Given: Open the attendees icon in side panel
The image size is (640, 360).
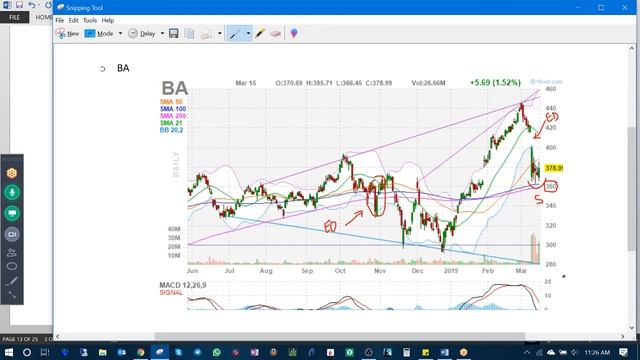Looking at the screenshot, I should point(12,253).
